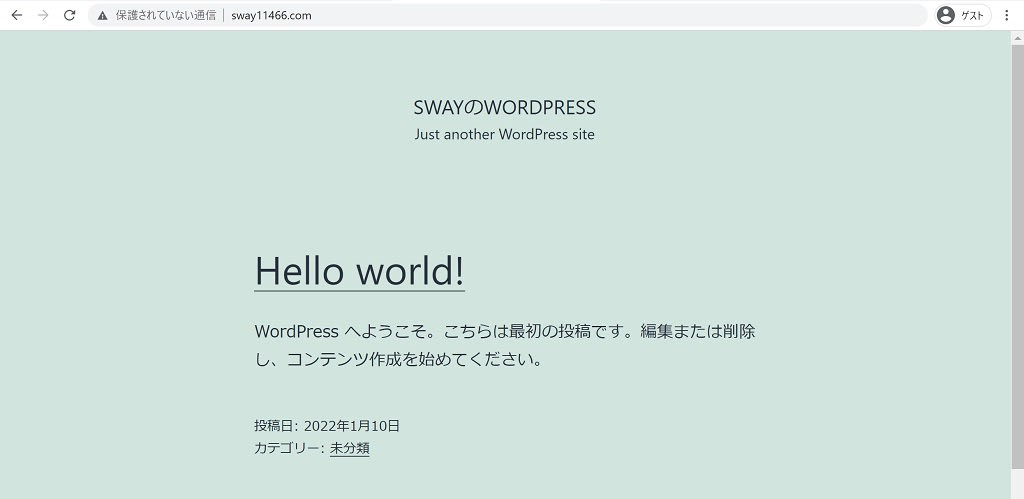The image size is (1024, 499).
Task: Click the browser back arrow
Action: [x=17, y=15]
